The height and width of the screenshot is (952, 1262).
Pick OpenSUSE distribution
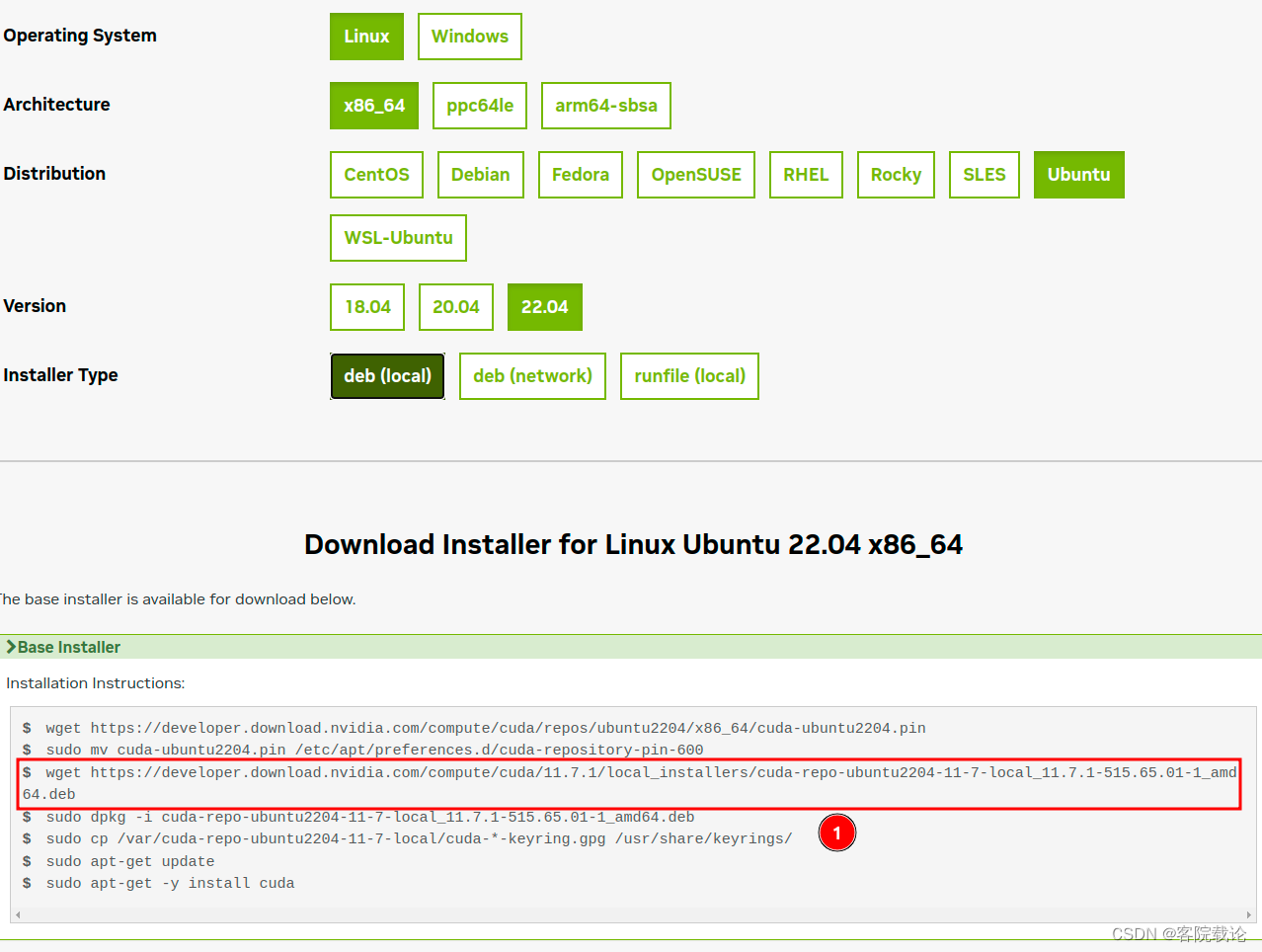(x=696, y=175)
